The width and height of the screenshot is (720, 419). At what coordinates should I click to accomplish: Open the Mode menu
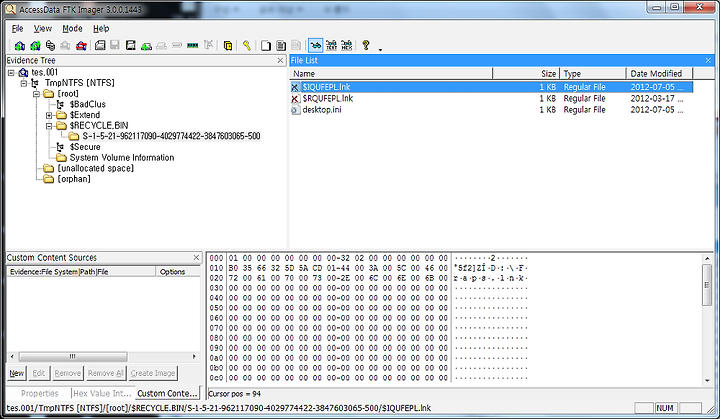click(72, 28)
